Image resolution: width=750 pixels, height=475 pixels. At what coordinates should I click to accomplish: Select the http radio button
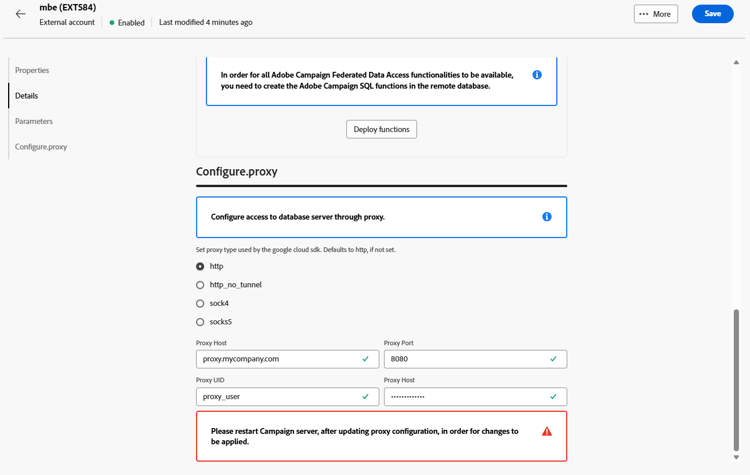(200, 266)
